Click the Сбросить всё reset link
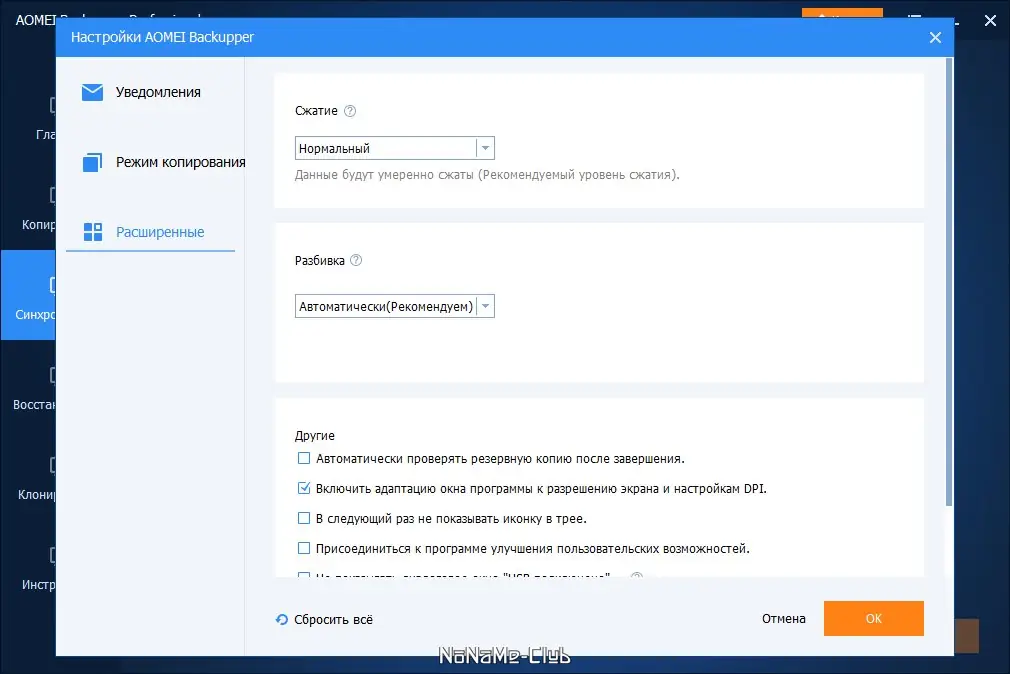This screenshot has height=674, width=1010. point(325,619)
